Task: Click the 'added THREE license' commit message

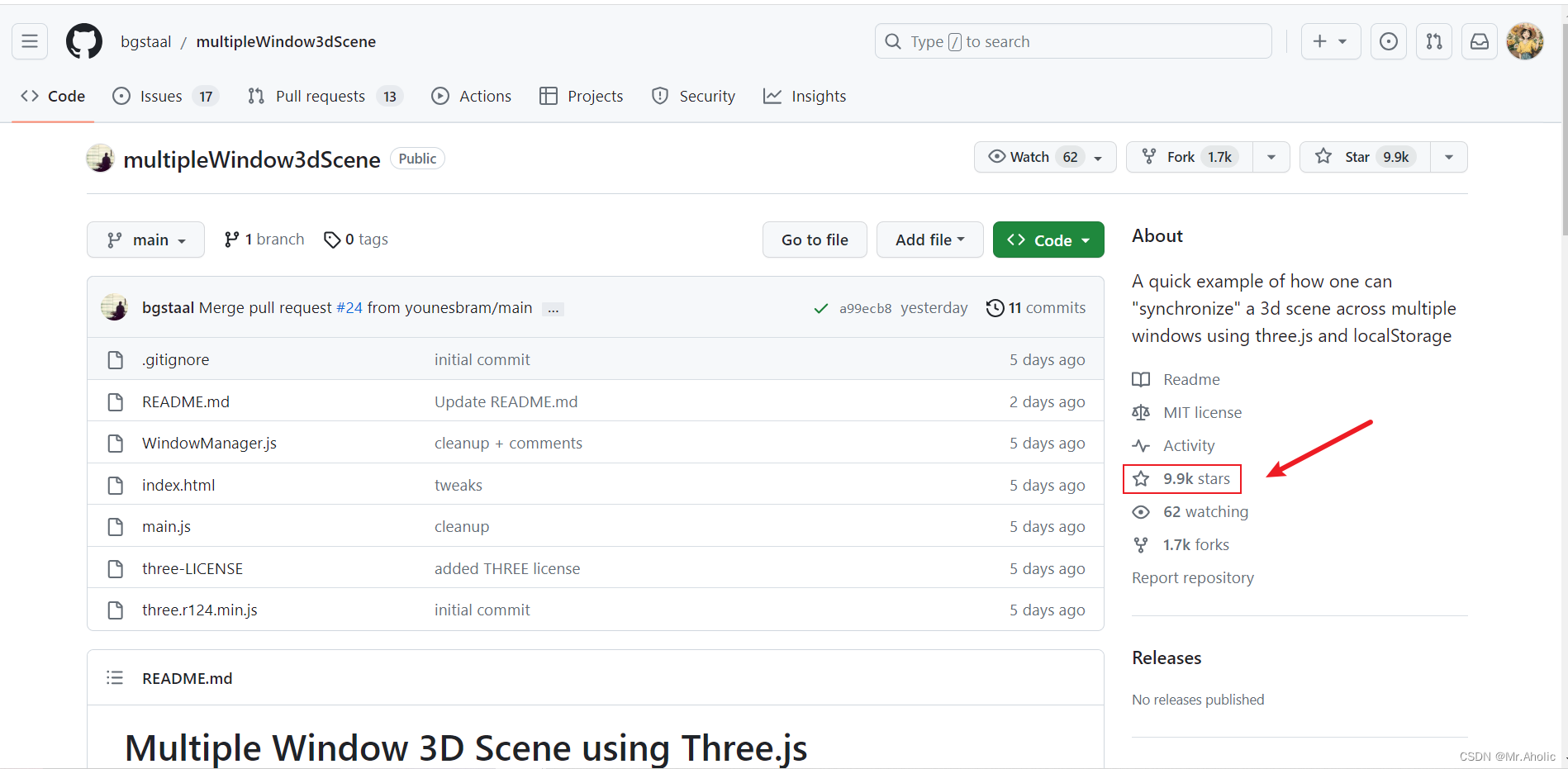Action: (x=507, y=568)
